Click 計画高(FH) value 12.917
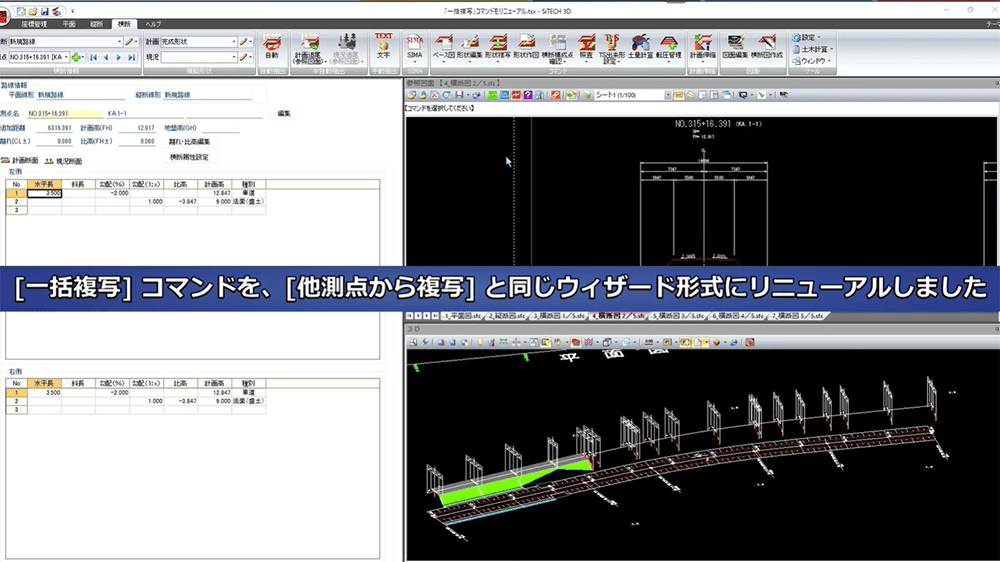This screenshot has height=562, width=1000. pyautogui.click(x=138, y=128)
